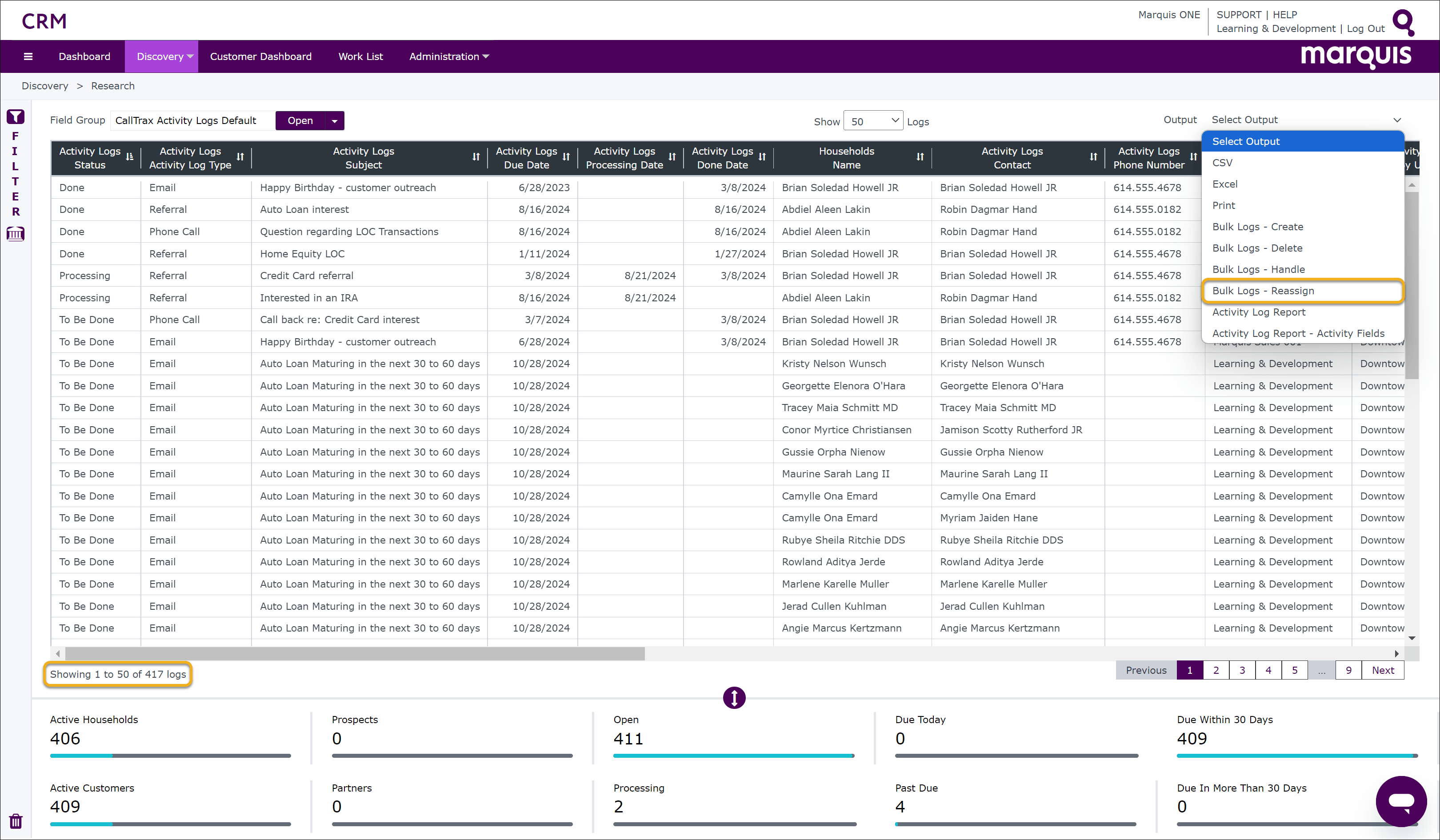Expand the arrow next to the Open button

[334, 120]
